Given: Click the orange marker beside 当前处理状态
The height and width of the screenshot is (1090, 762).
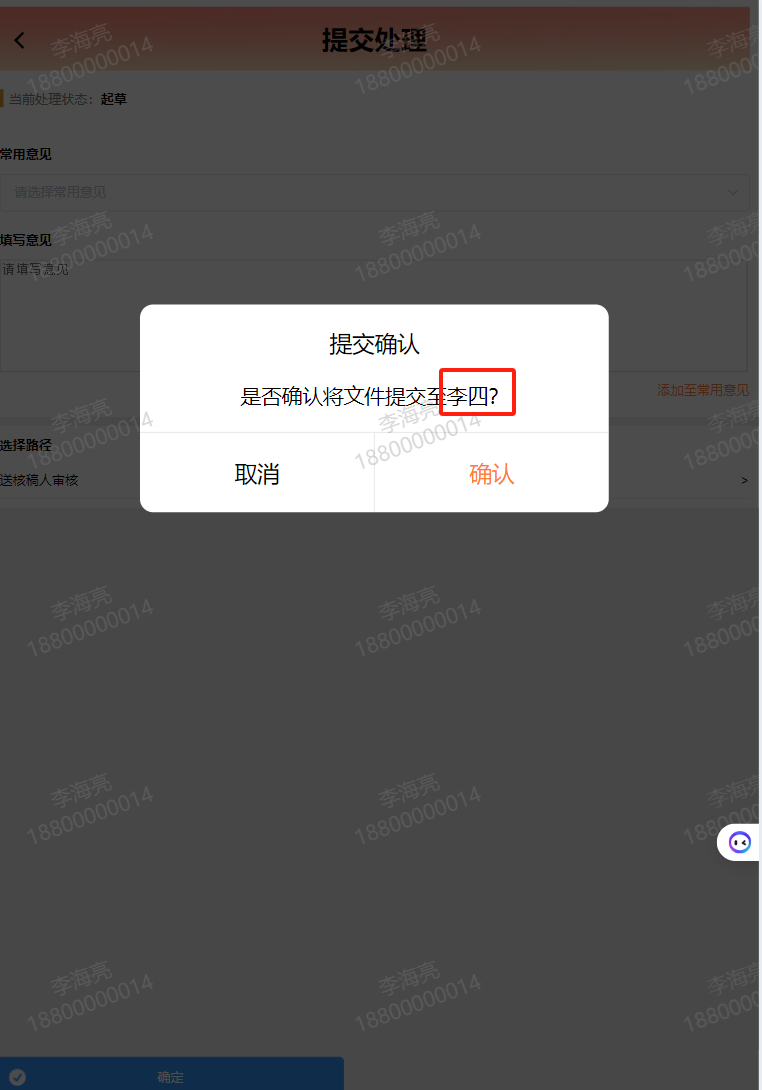Looking at the screenshot, I should click(x=2, y=99).
